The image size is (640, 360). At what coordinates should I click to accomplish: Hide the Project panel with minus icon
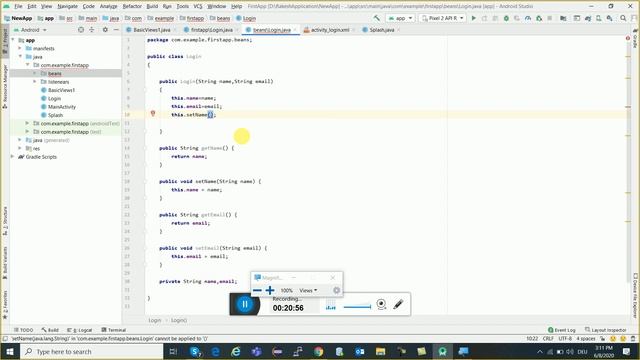[116, 30]
